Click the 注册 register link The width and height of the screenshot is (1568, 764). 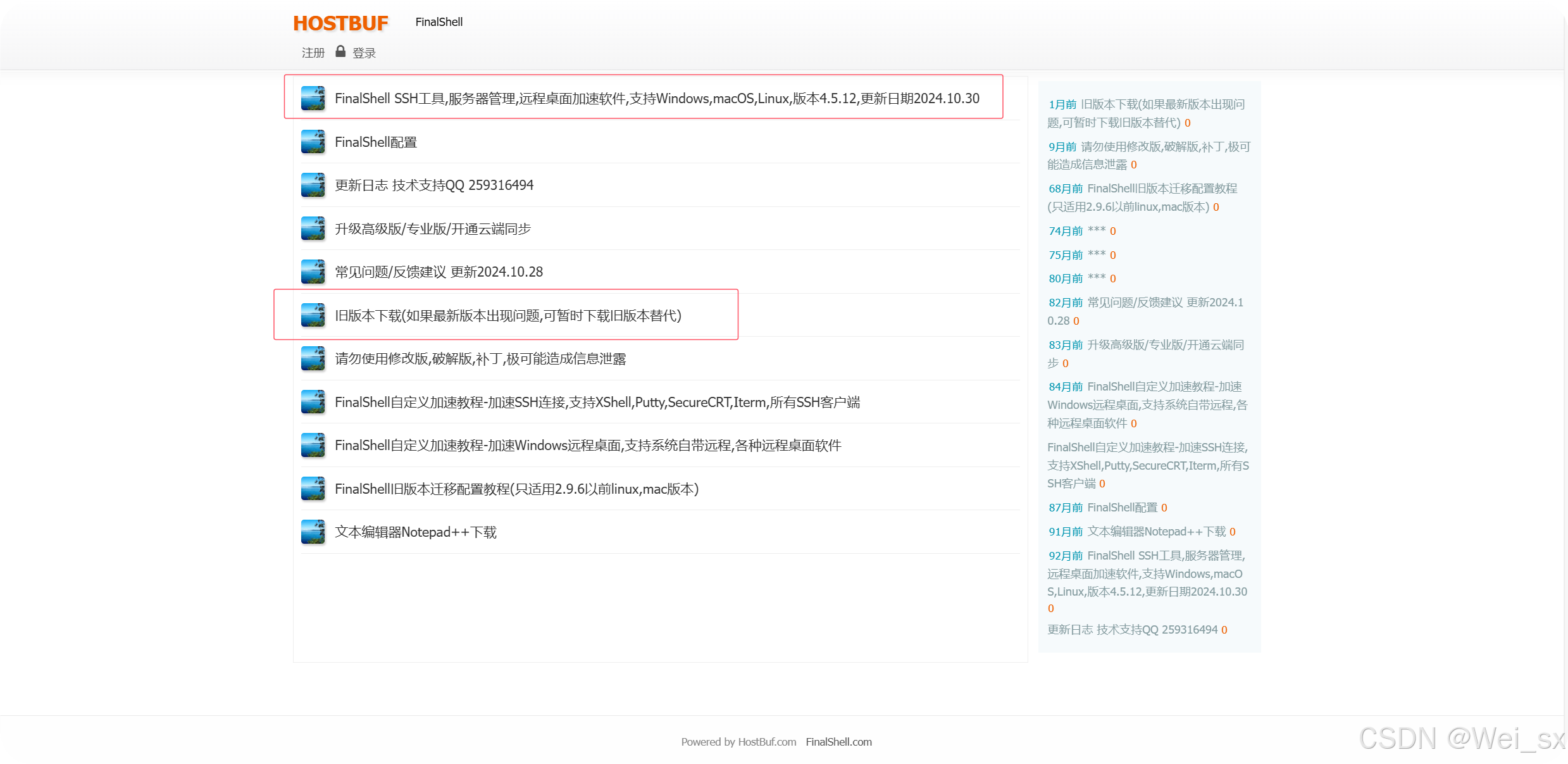tap(313, 53)
